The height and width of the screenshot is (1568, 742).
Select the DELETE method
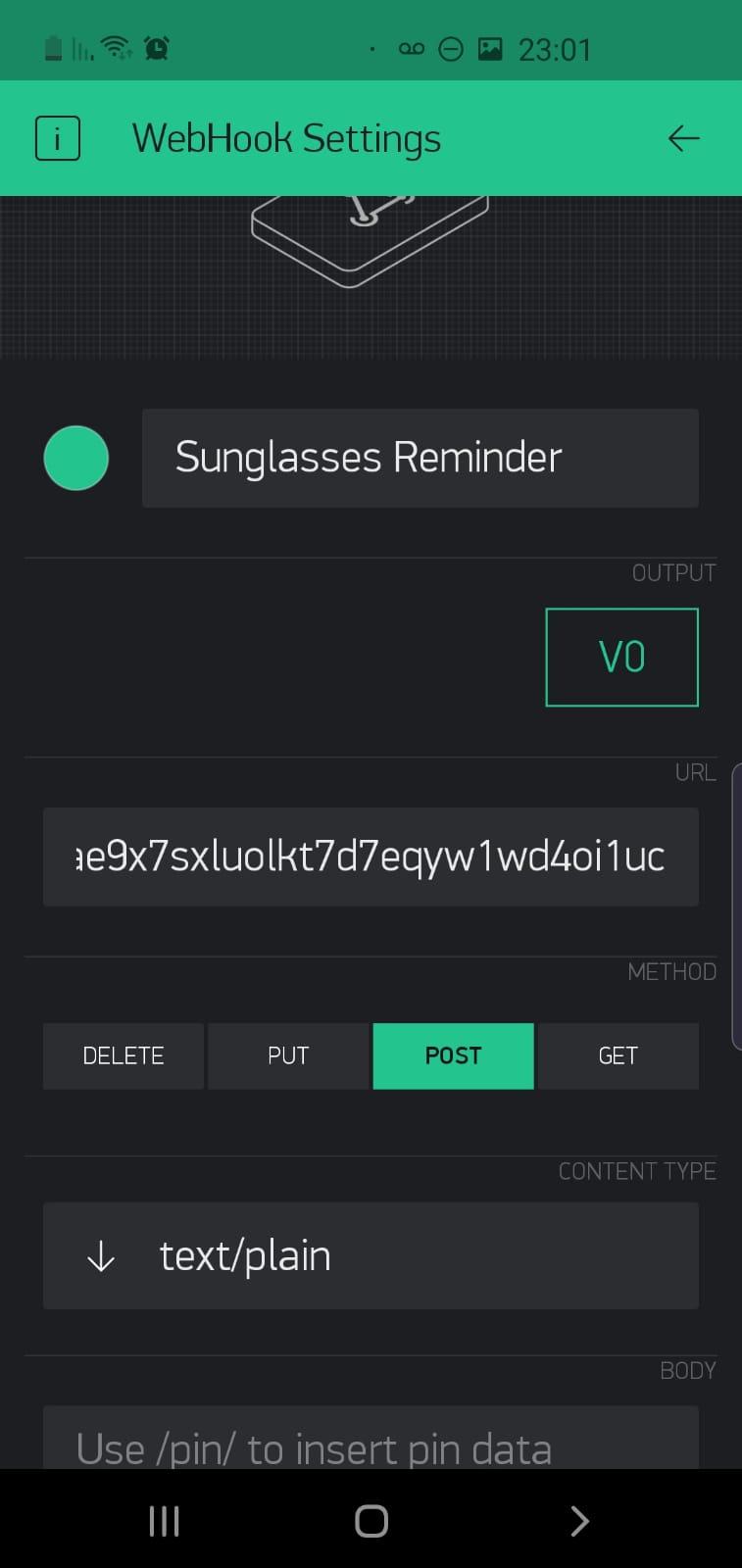point(124,1055)
